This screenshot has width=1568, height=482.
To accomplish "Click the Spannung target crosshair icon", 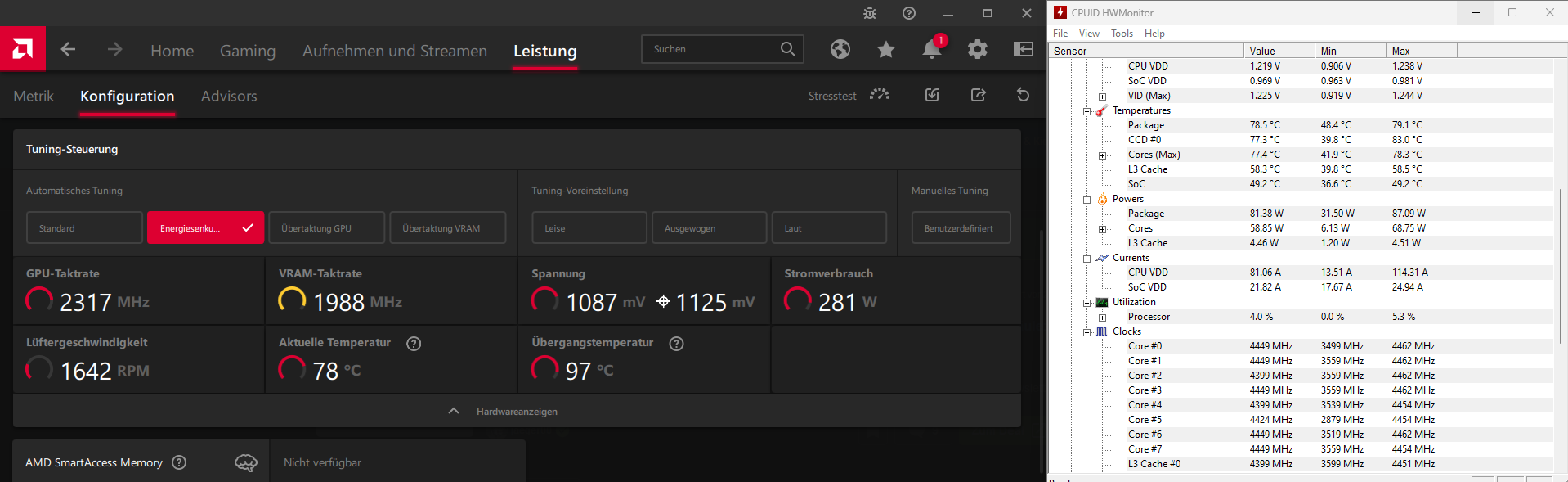I will point(663,302).
